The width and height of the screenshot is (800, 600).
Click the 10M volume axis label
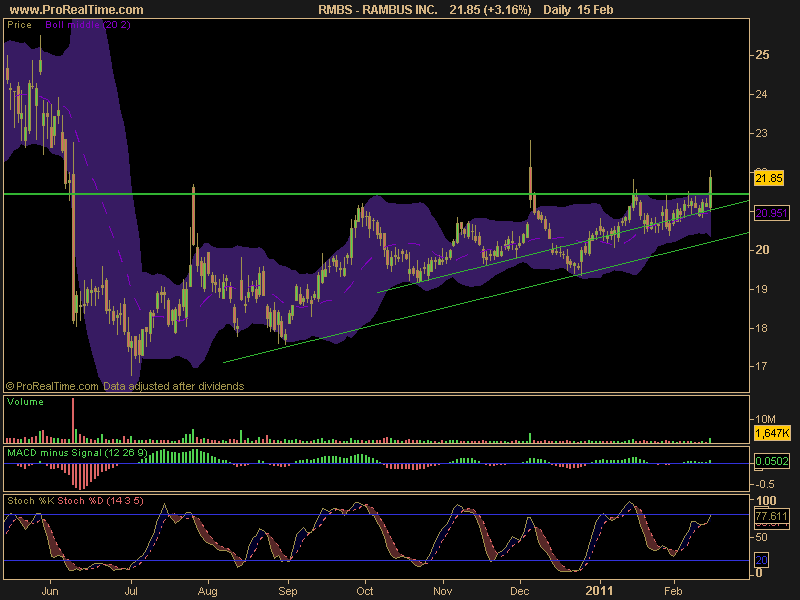pos(765,419)
